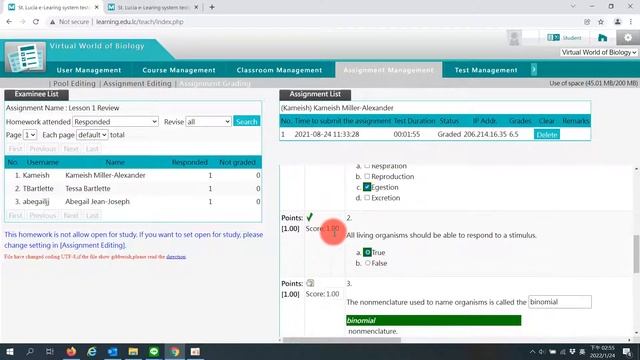Click the user avatar picture

click(x=514, y=38)
